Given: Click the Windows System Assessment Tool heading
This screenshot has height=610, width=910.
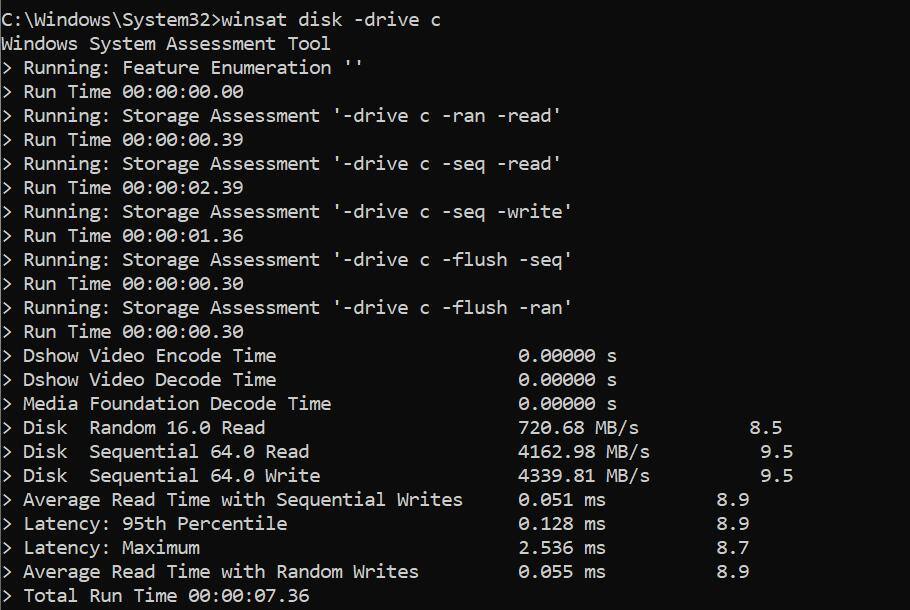Looking at the screenshot, I should [x=166, y=43].
